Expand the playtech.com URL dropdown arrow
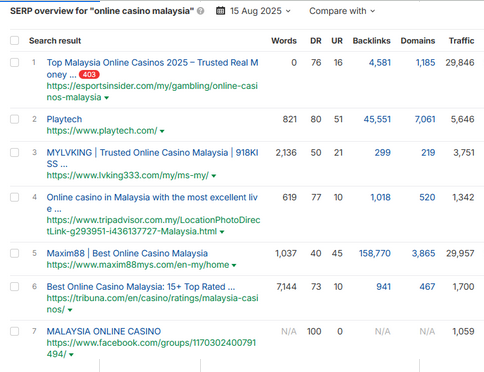The width and height of the screenshot is (484, 372). pyautogui.click(x=162, y=131)
